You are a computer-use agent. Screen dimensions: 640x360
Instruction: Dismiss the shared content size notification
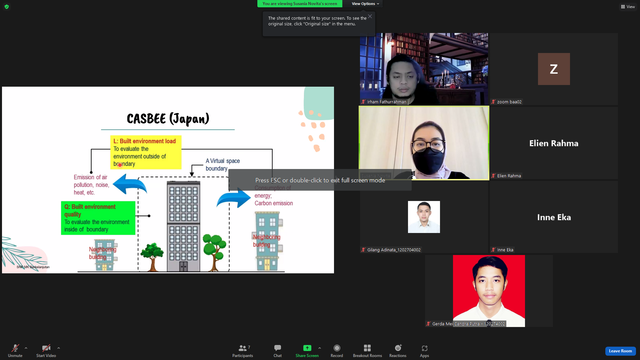click(x=370, y=16)
